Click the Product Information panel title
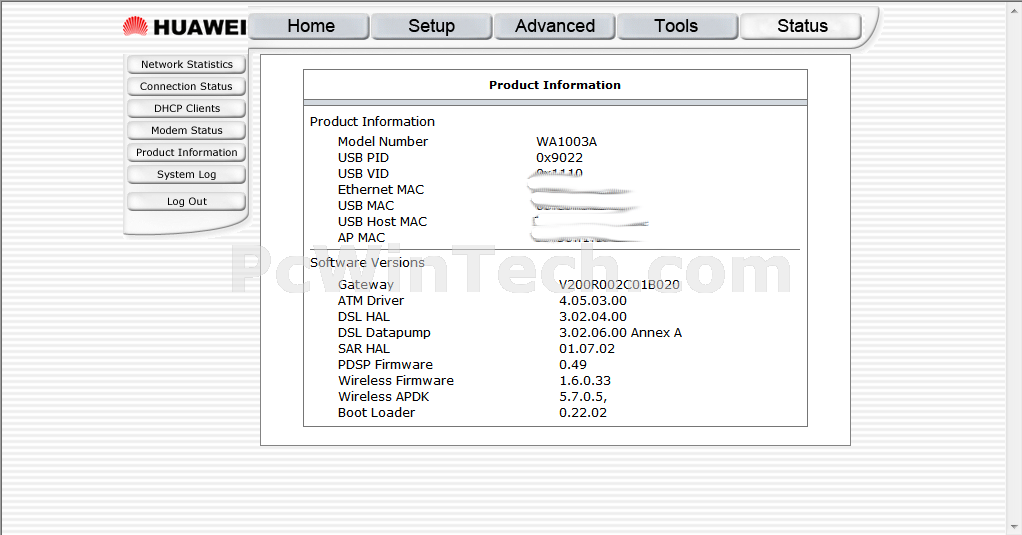 click(555, 85)
